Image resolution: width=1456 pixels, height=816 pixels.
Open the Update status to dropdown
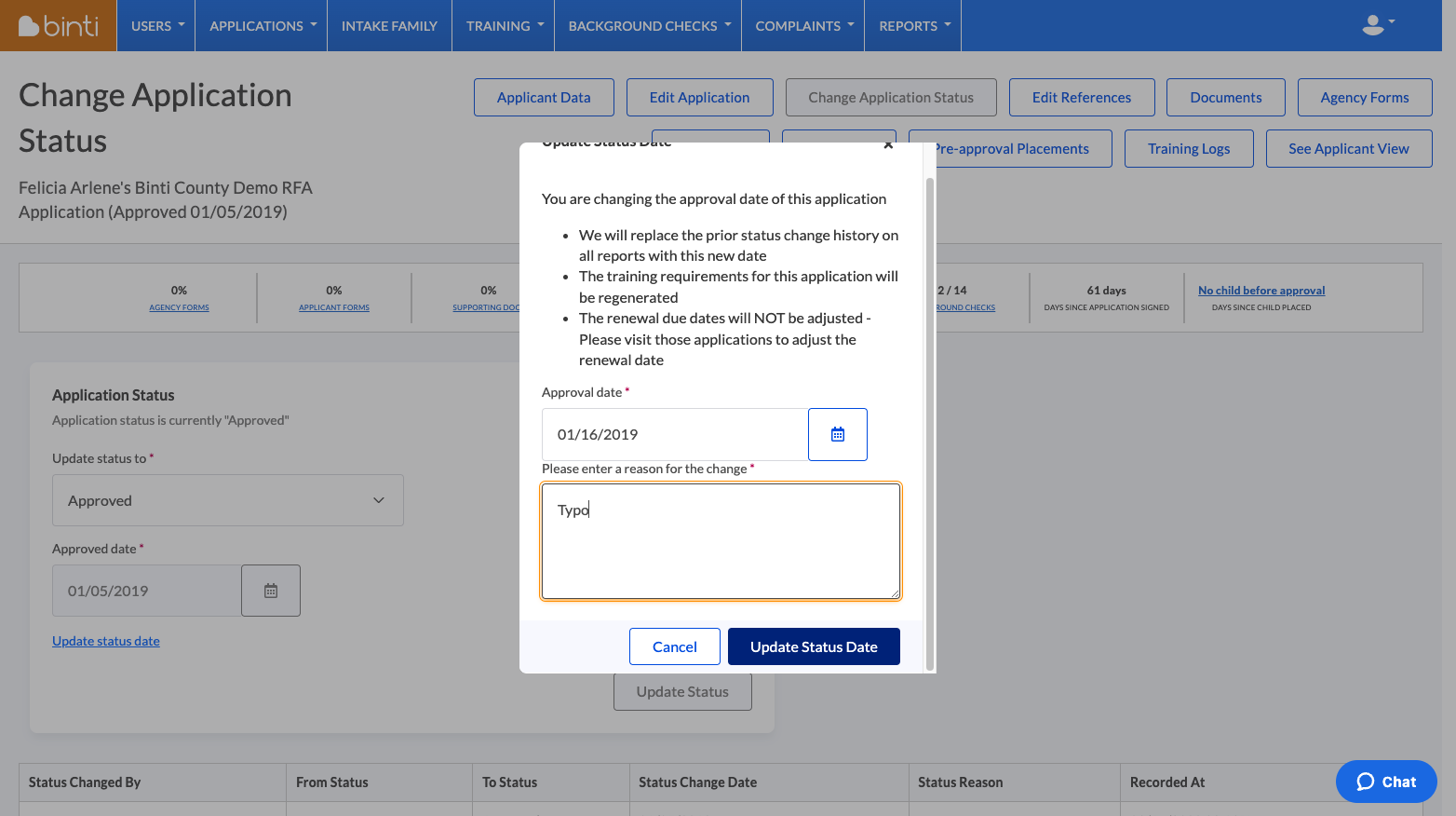[228, 500]
